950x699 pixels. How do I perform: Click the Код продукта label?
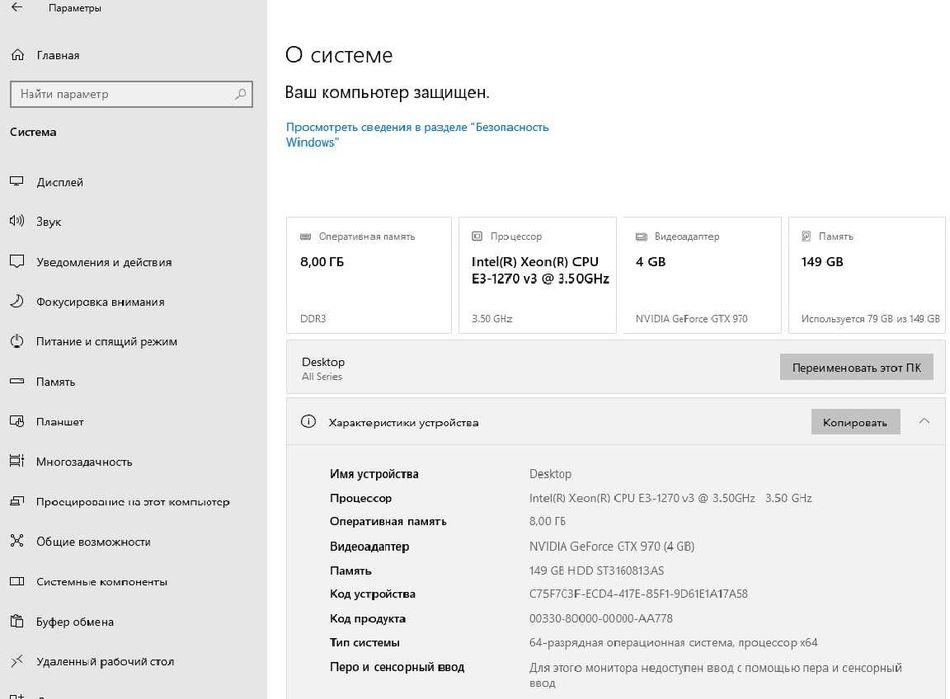pyautogui.click(x=367, y=618)
